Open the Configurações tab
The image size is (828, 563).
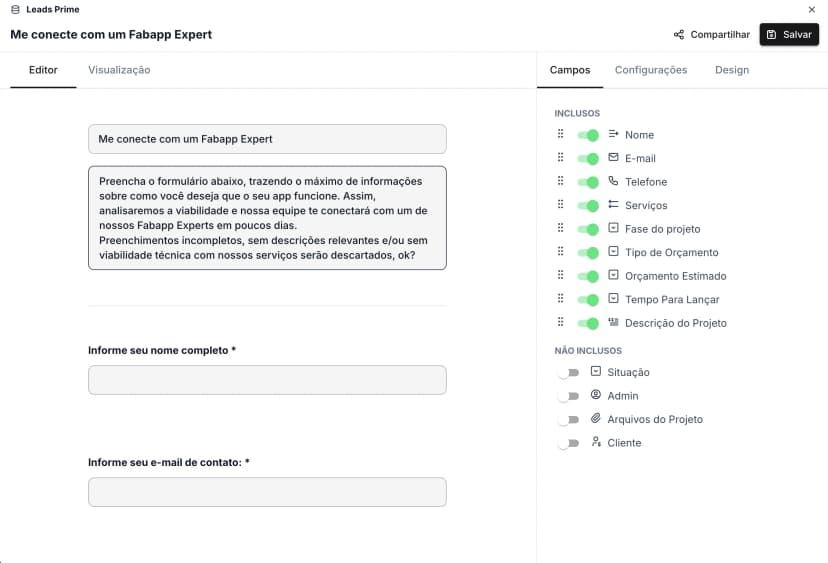click(x=651, y=70)
